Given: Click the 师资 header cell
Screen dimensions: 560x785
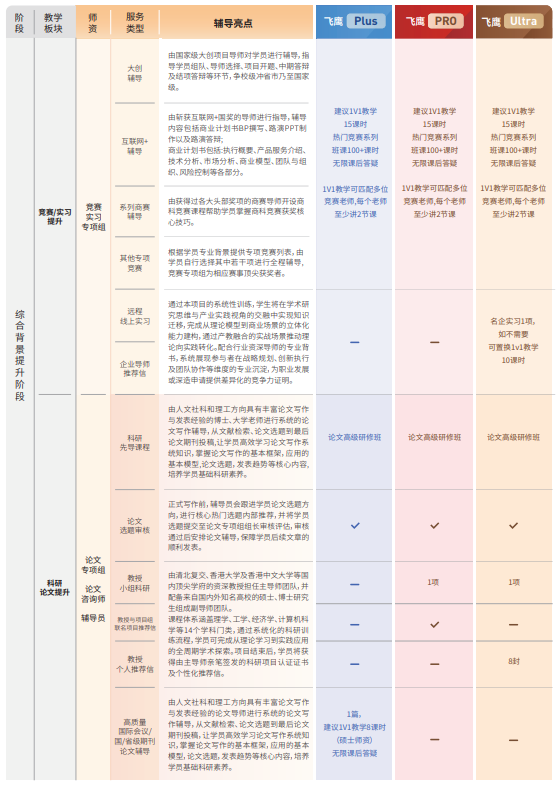Looking at the screenshot, I should pos(93,23).
